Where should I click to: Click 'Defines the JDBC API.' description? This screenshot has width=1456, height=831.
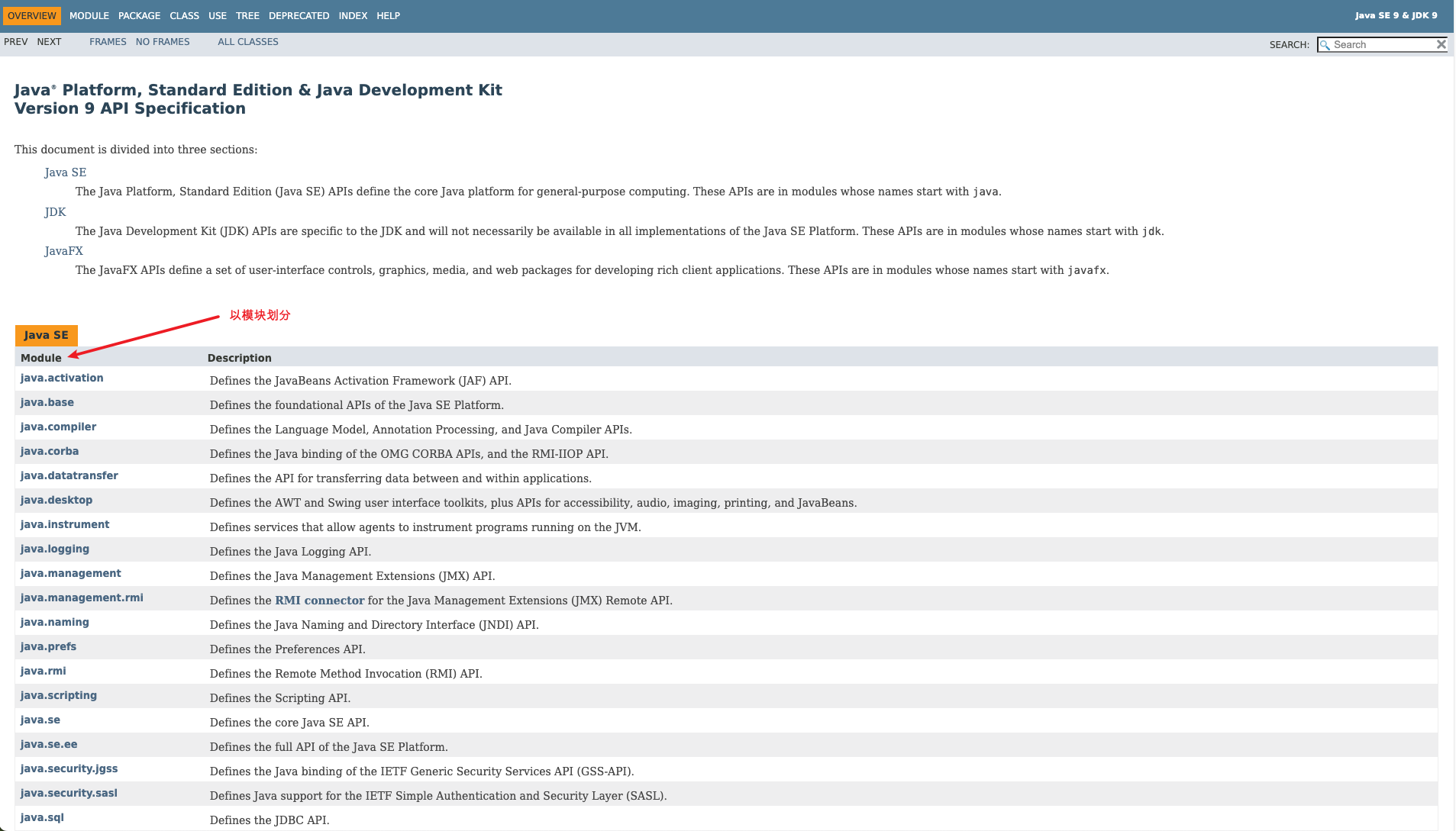click(270, 820)
